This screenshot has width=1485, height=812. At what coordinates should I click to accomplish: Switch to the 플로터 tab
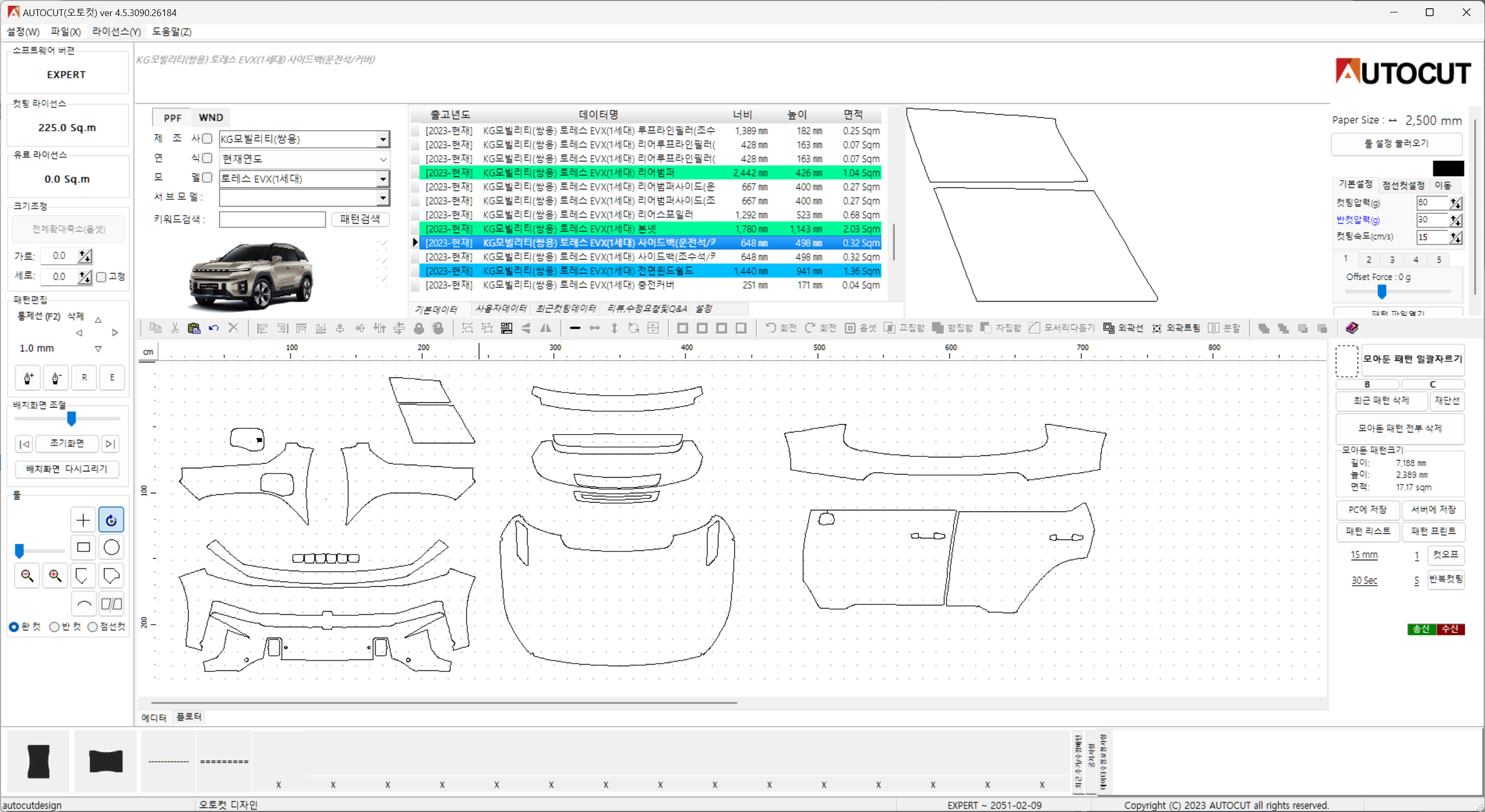coord(189,717)
